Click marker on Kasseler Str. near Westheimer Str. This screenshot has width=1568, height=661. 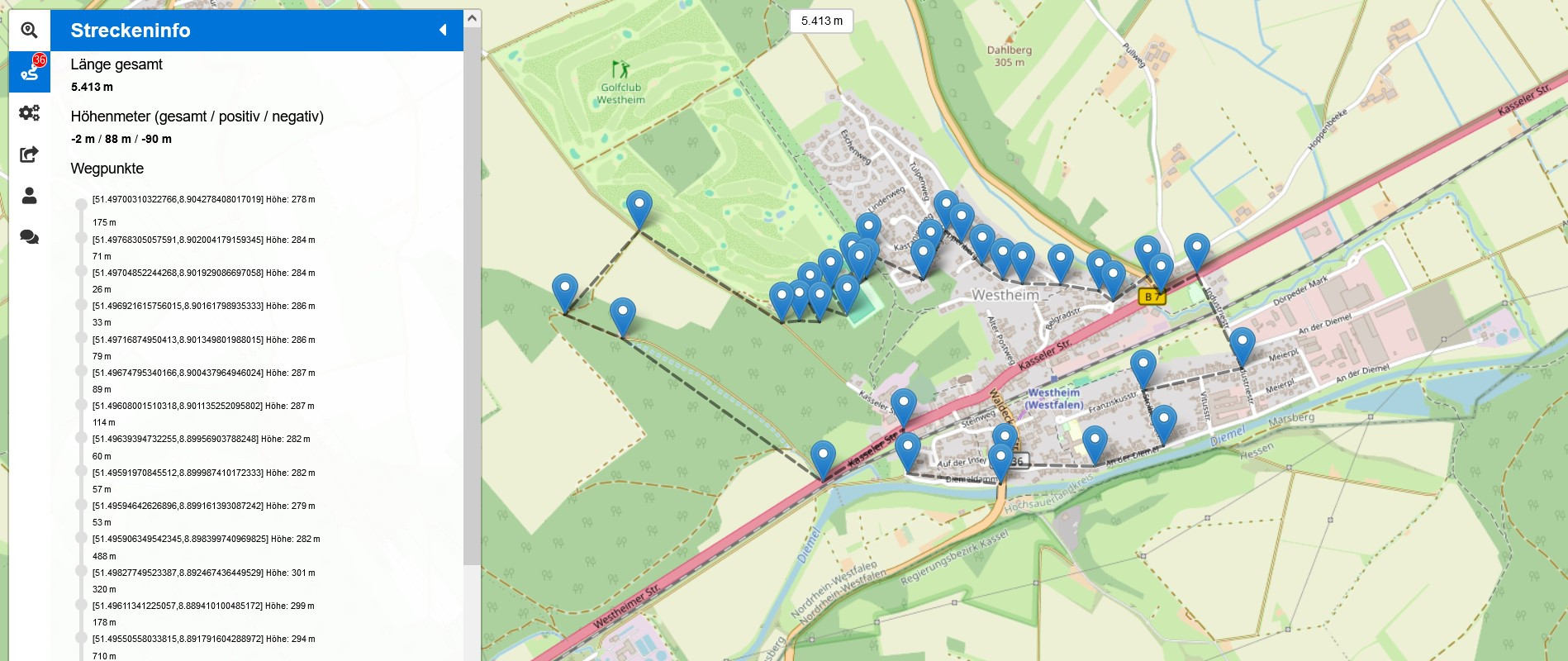pos(823,460)
